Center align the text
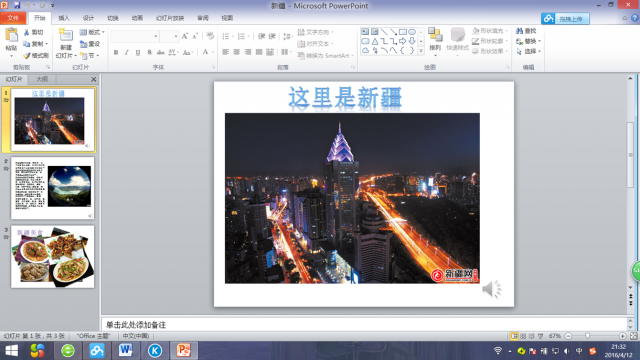Viewport: 640px width, 360px height. (237, 52)
